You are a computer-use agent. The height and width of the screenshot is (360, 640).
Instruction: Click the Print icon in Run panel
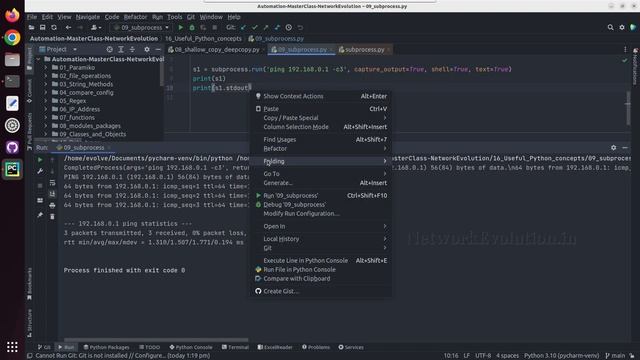point(52,205)
